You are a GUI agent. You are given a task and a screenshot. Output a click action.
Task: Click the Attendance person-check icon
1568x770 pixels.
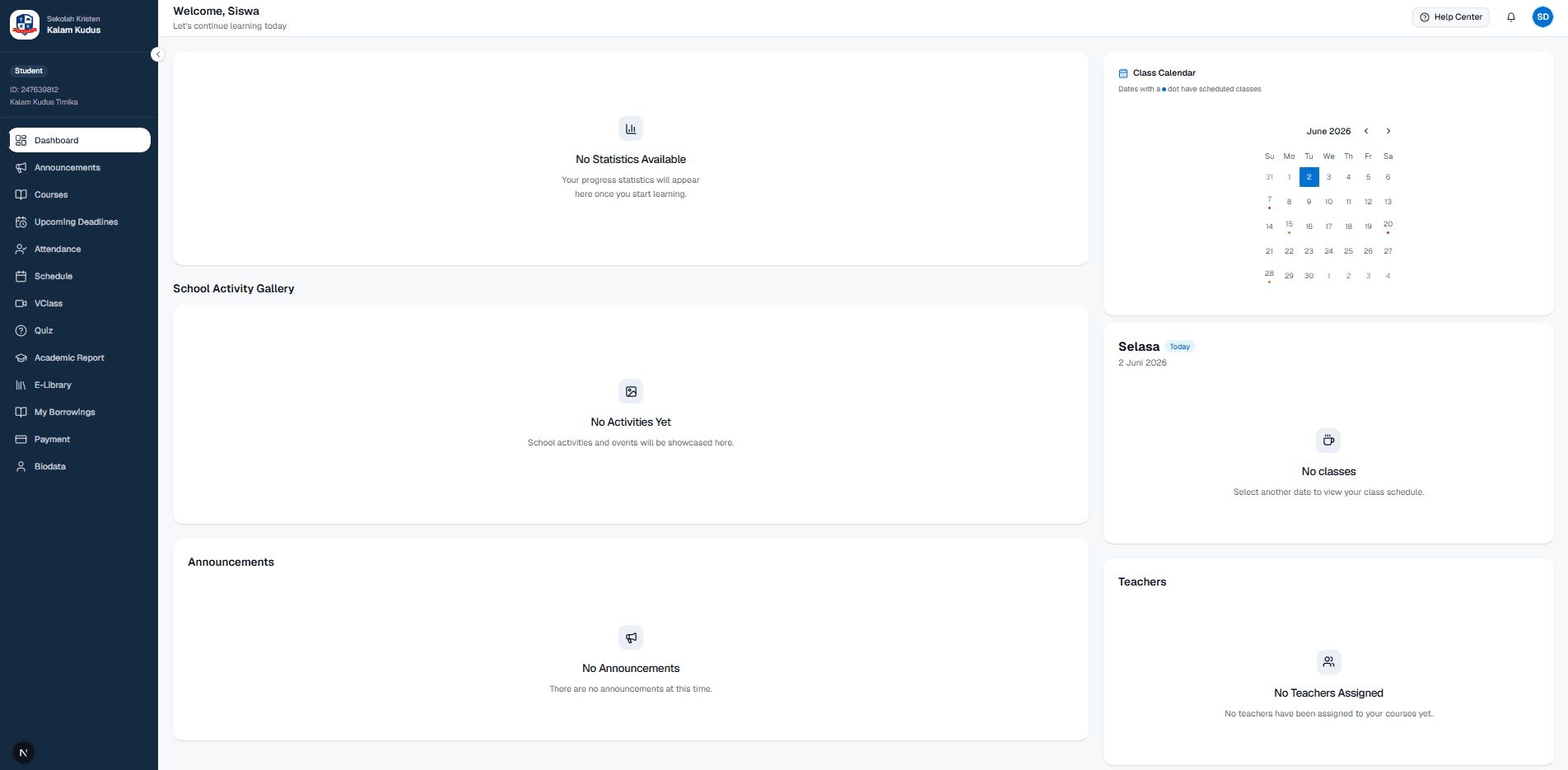[21, 249]
